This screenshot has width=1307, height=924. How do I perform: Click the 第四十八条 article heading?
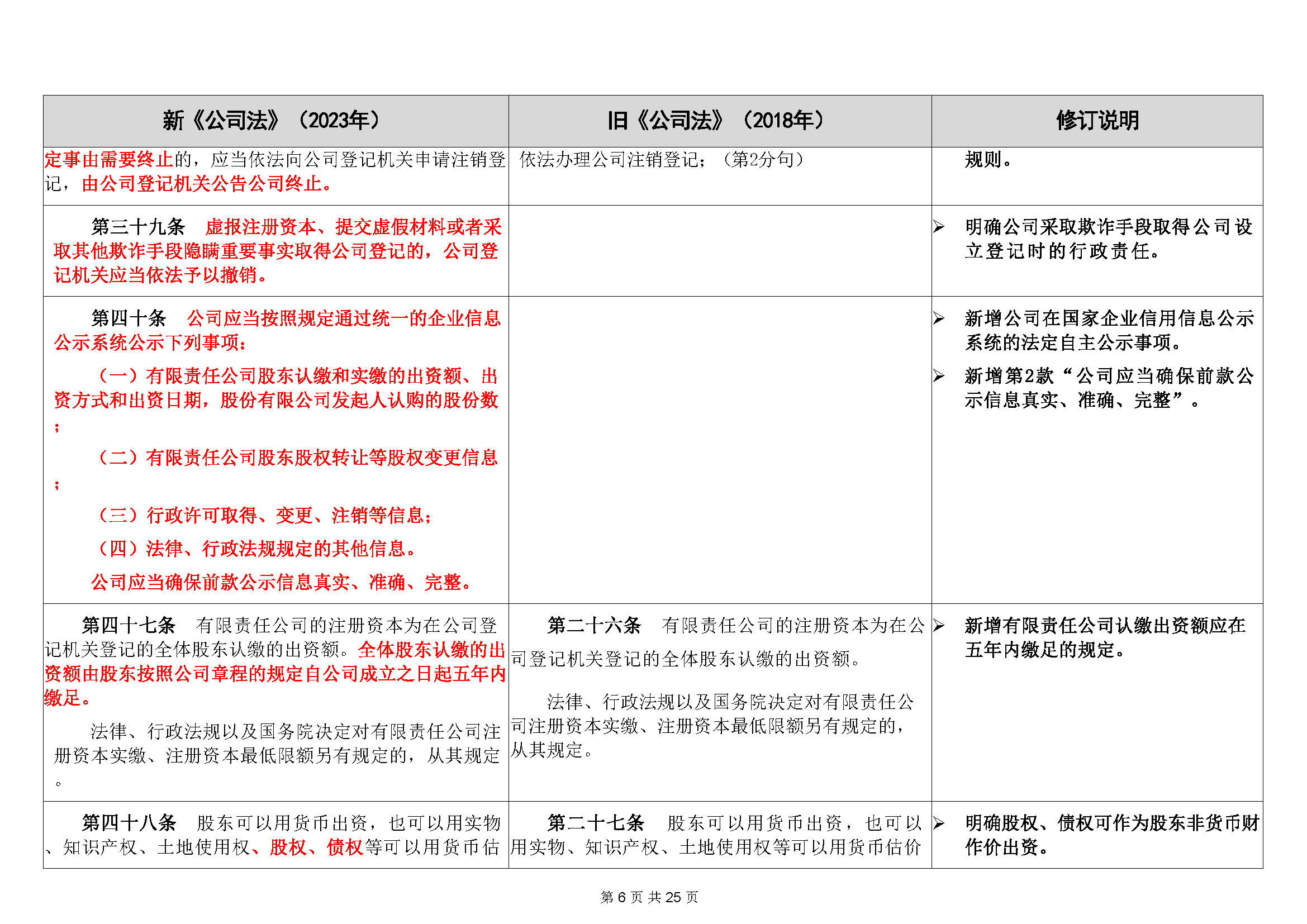[x=129, y=823]
